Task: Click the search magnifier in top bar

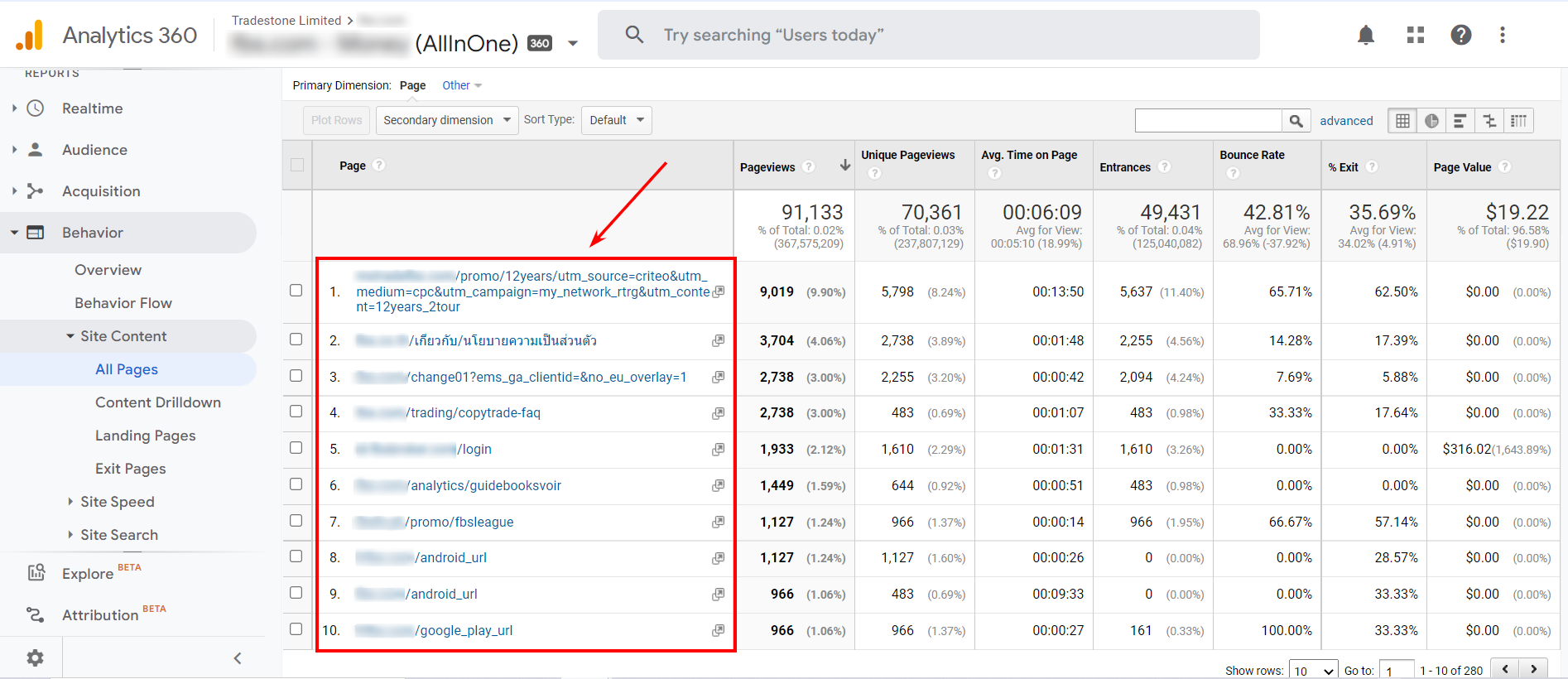Action: (x=634, y=35)
